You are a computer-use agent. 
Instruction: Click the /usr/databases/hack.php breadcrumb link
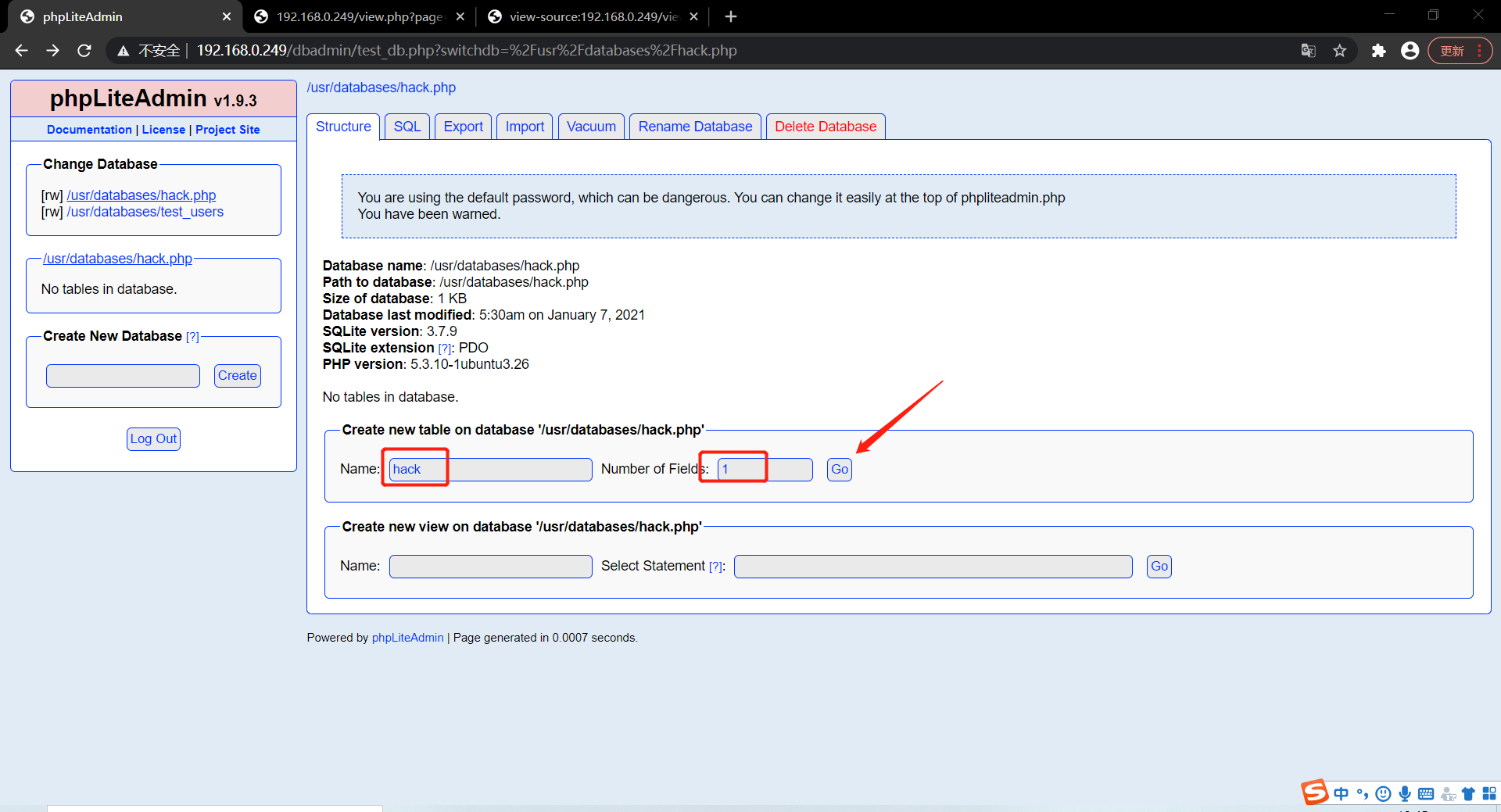382,88
